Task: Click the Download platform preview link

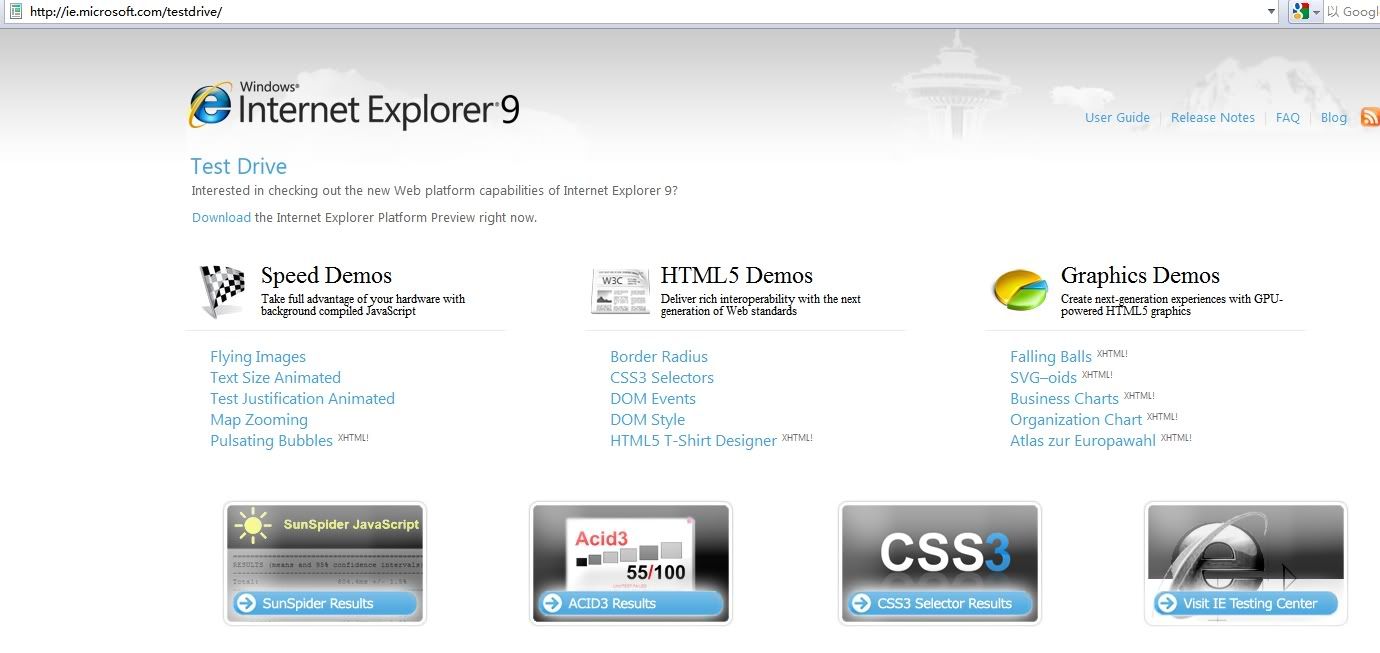Action: point(221,218)
